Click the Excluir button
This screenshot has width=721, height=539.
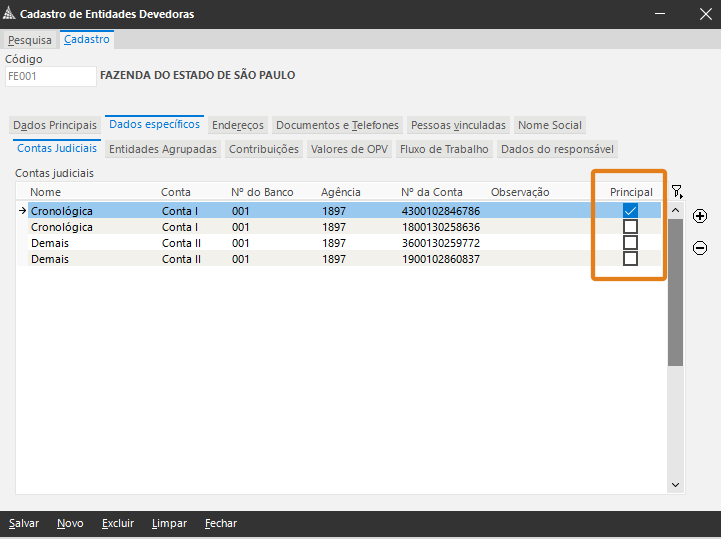pyautogui.click(x=118, y=523)
